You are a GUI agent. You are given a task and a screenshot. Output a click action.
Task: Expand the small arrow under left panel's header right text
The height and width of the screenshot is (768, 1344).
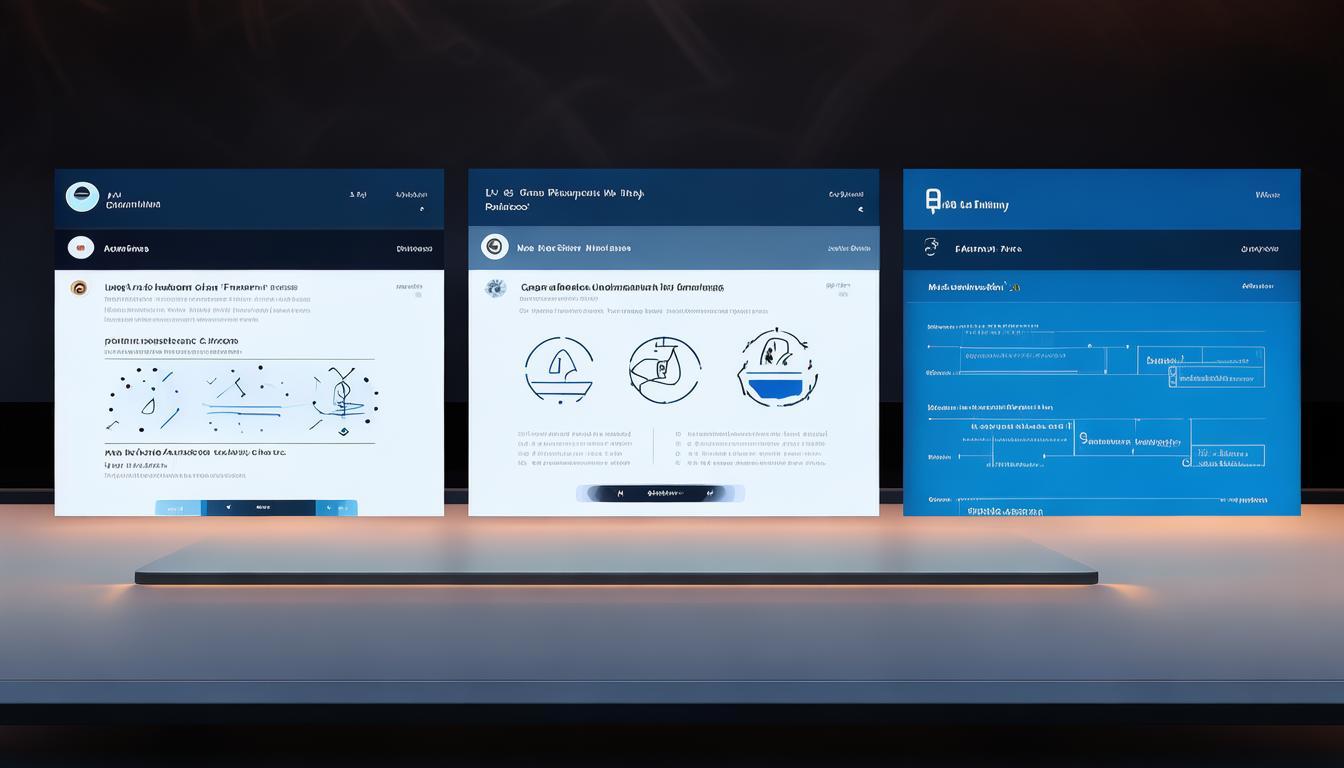coord(421,210)
